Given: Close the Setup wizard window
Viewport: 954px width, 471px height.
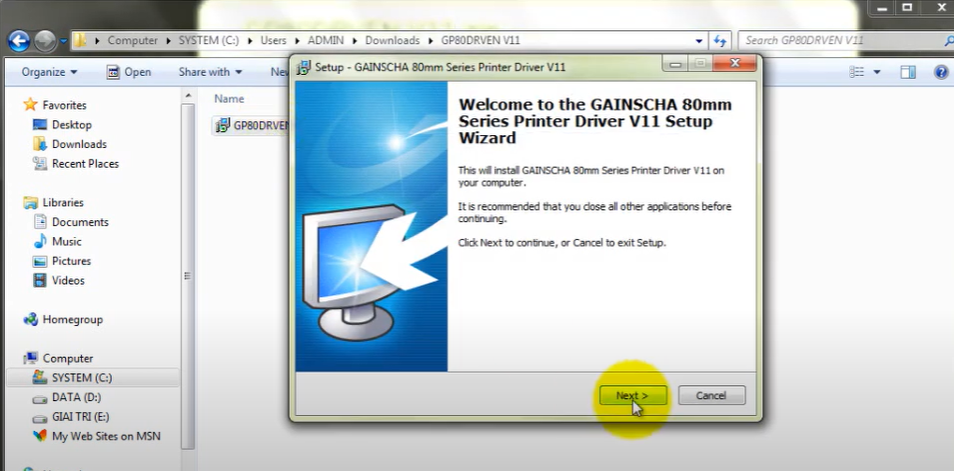Looking at the screenshot, I should 735,63.
